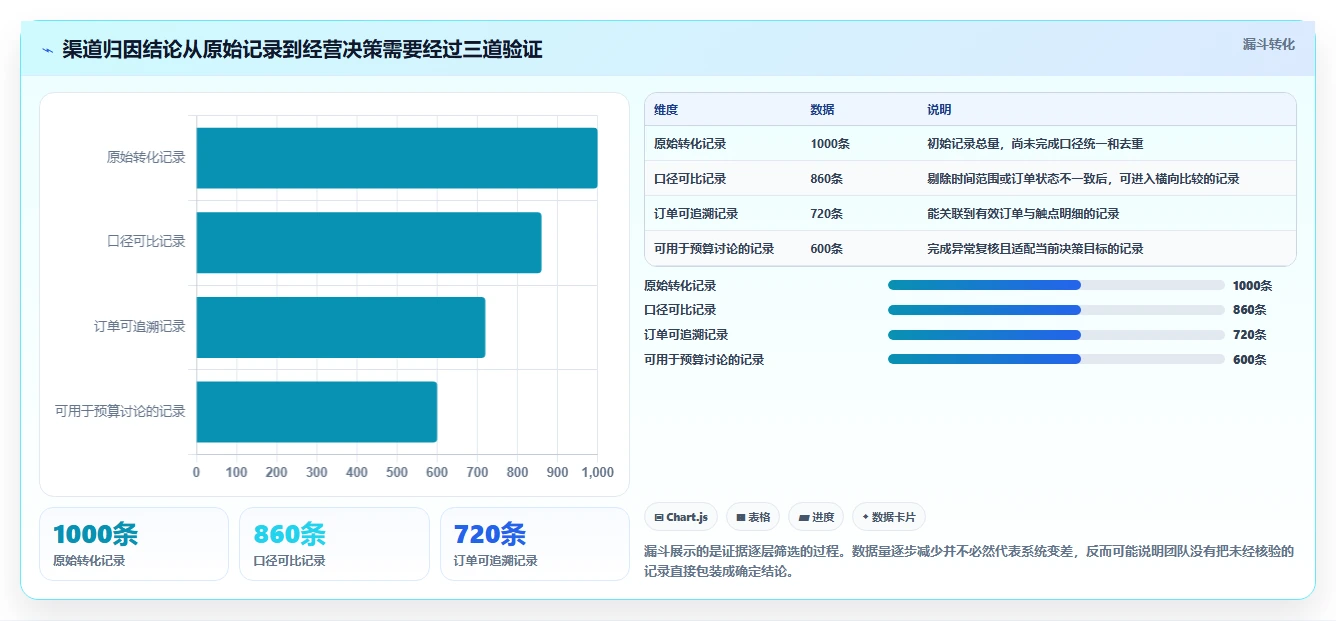Click the 漏斗转化 tag label

(x=1268, y=44)
